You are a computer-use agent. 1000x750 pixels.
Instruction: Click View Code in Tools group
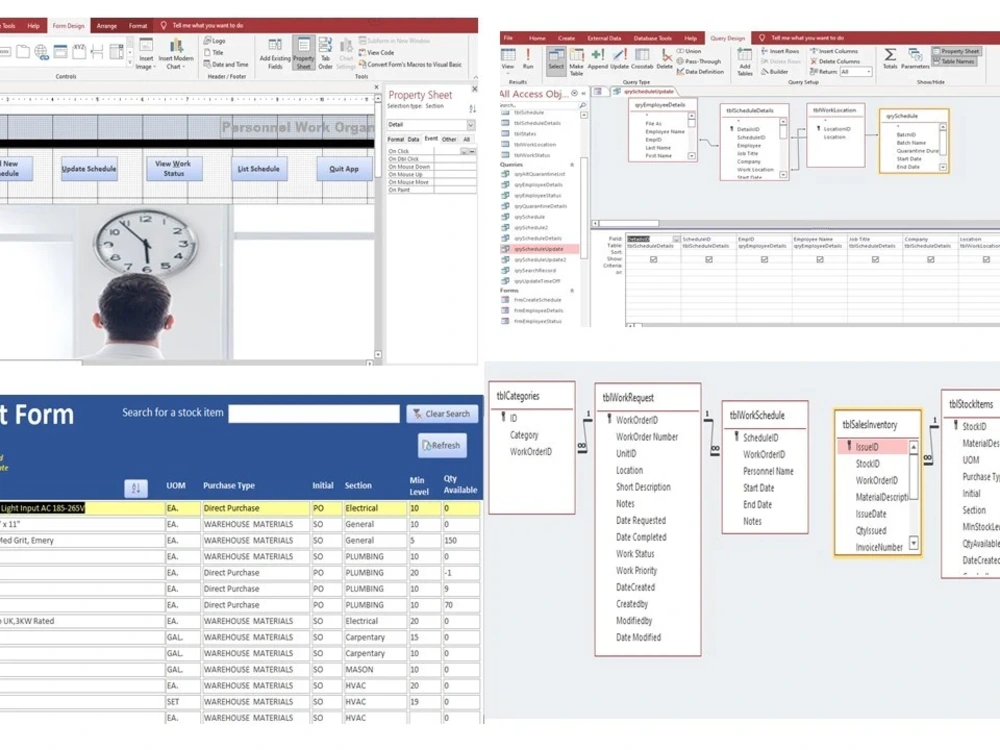[x=376, y=53]
